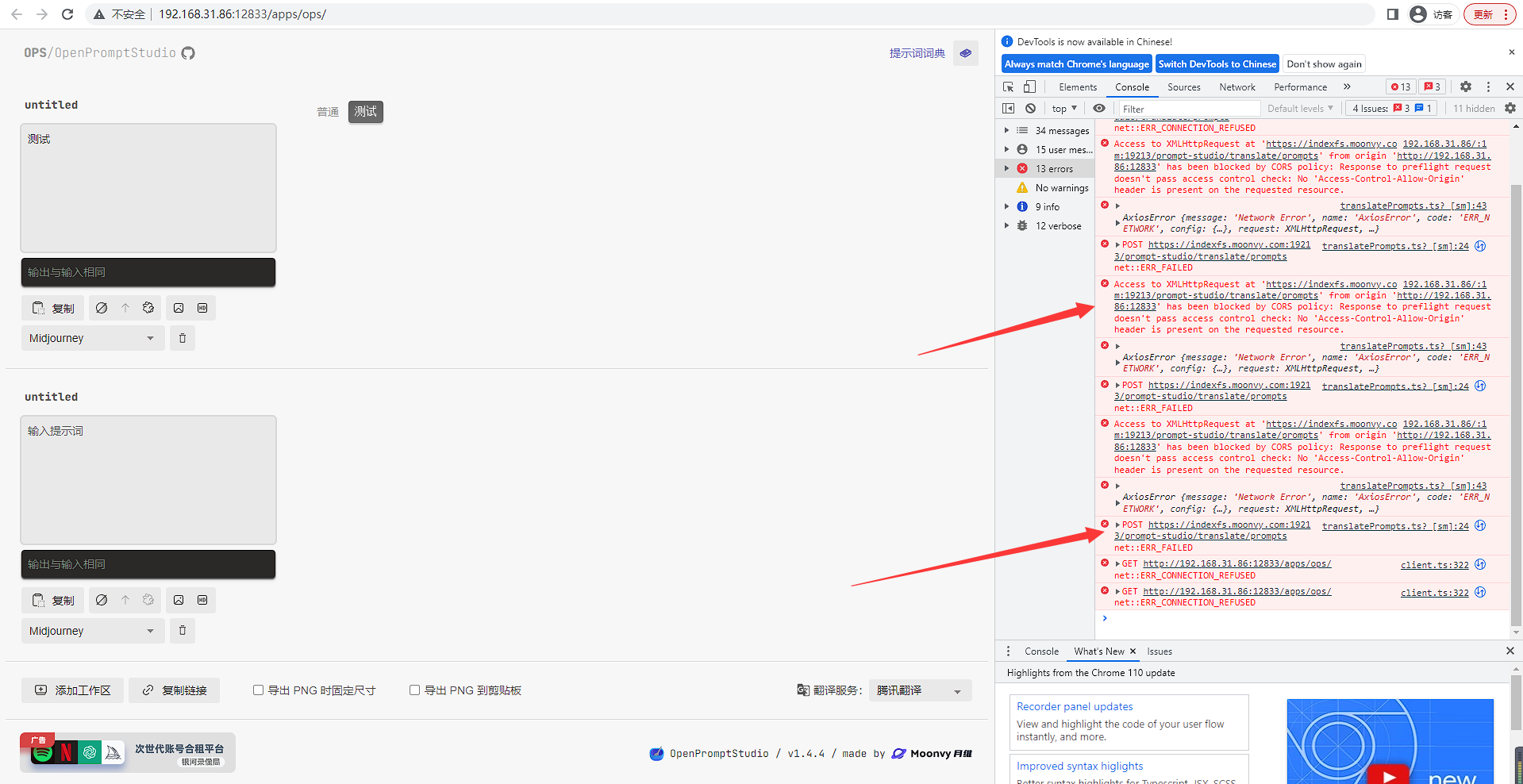Click the shuffle/magic icon beside the arrow
Screen dimensions: 1523x784
pyautogui.click(x=148, y=308)
